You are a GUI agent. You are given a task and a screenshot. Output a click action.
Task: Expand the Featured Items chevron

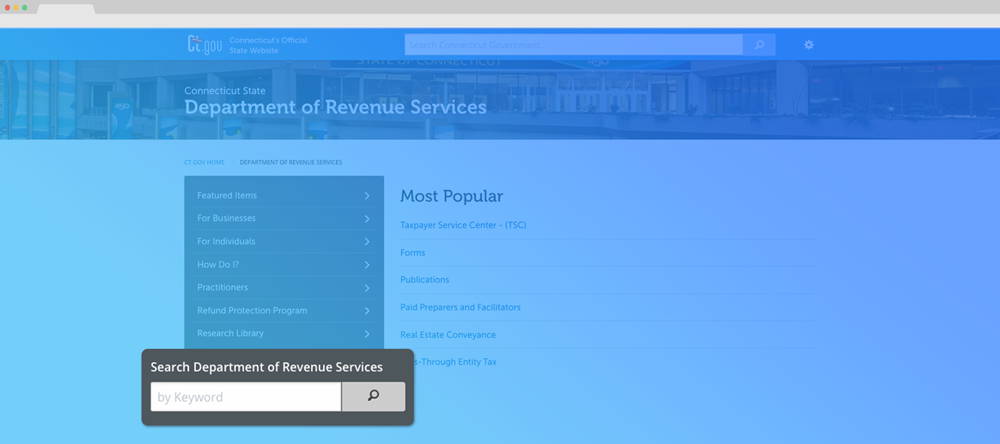tap(367, 196)
